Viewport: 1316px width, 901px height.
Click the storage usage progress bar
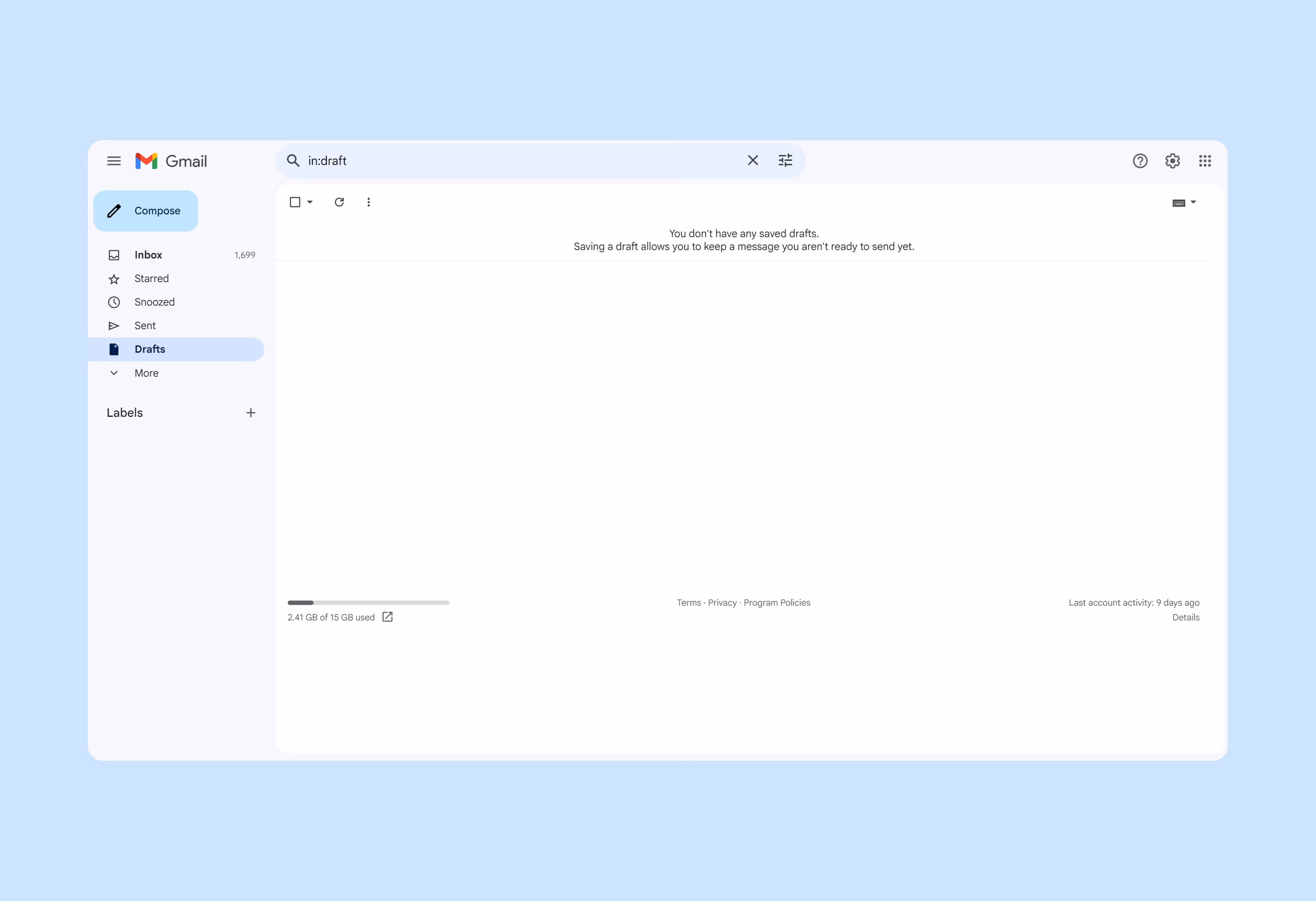point(368,603)
